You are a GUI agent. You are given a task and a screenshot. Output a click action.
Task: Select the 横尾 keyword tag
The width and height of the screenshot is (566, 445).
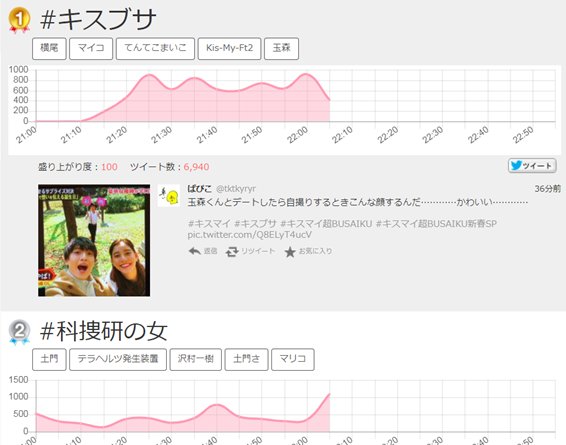[x=49, y=48]
